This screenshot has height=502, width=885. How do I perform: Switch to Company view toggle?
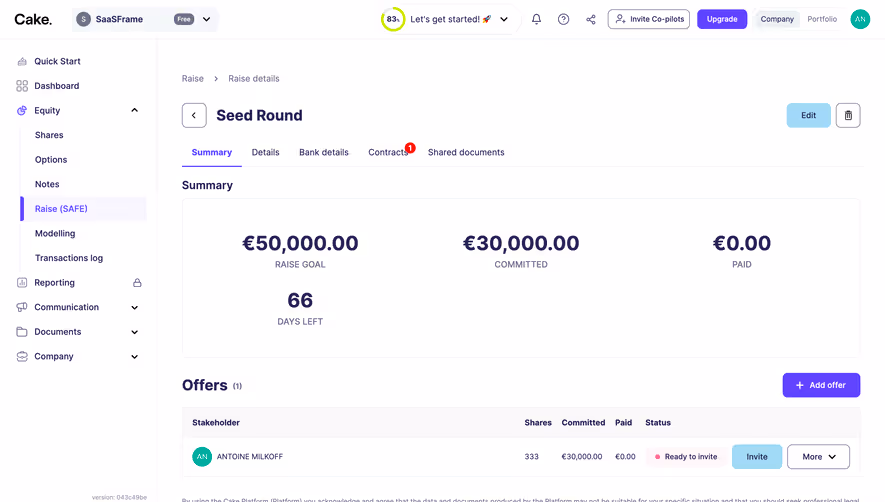coord(777,19)
